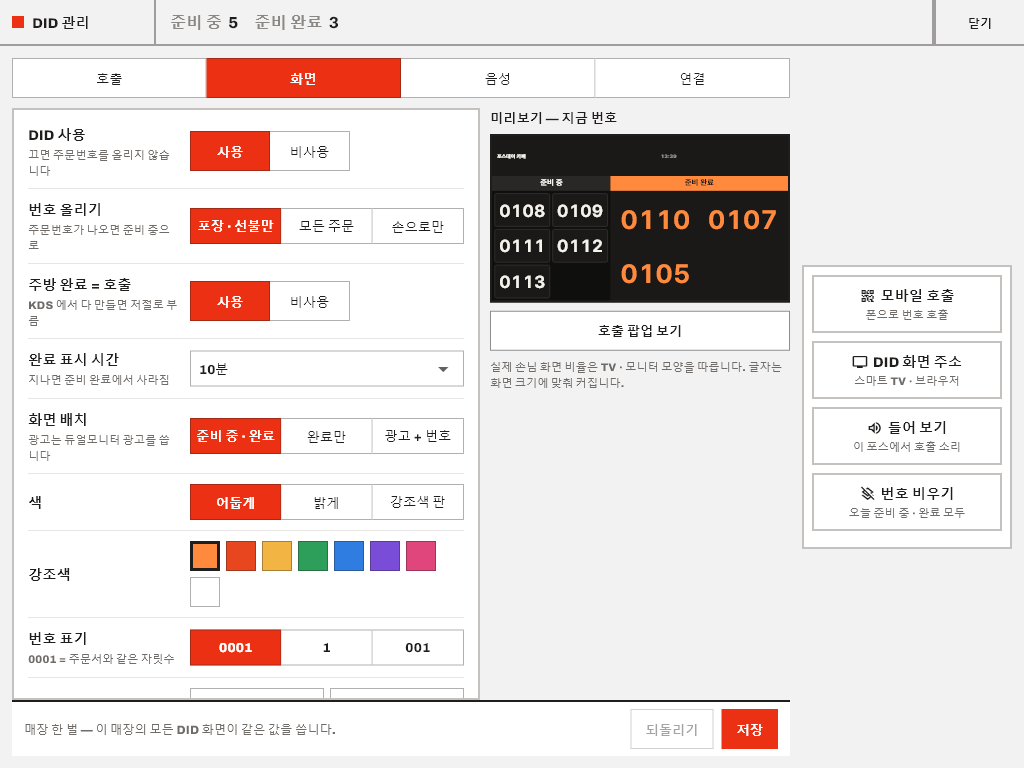Set 번호 표기 format to 1

(x=327, y=647)
